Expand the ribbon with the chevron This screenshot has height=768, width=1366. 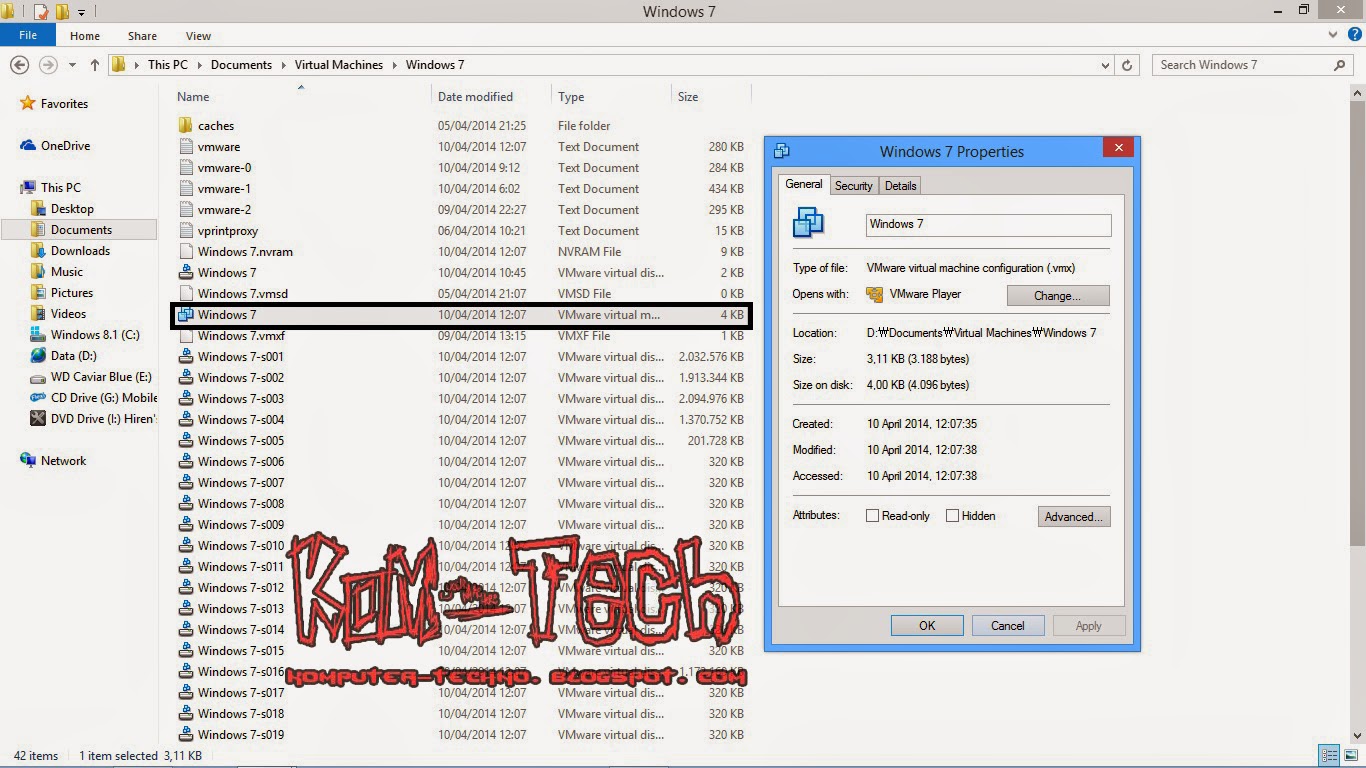1333,35
